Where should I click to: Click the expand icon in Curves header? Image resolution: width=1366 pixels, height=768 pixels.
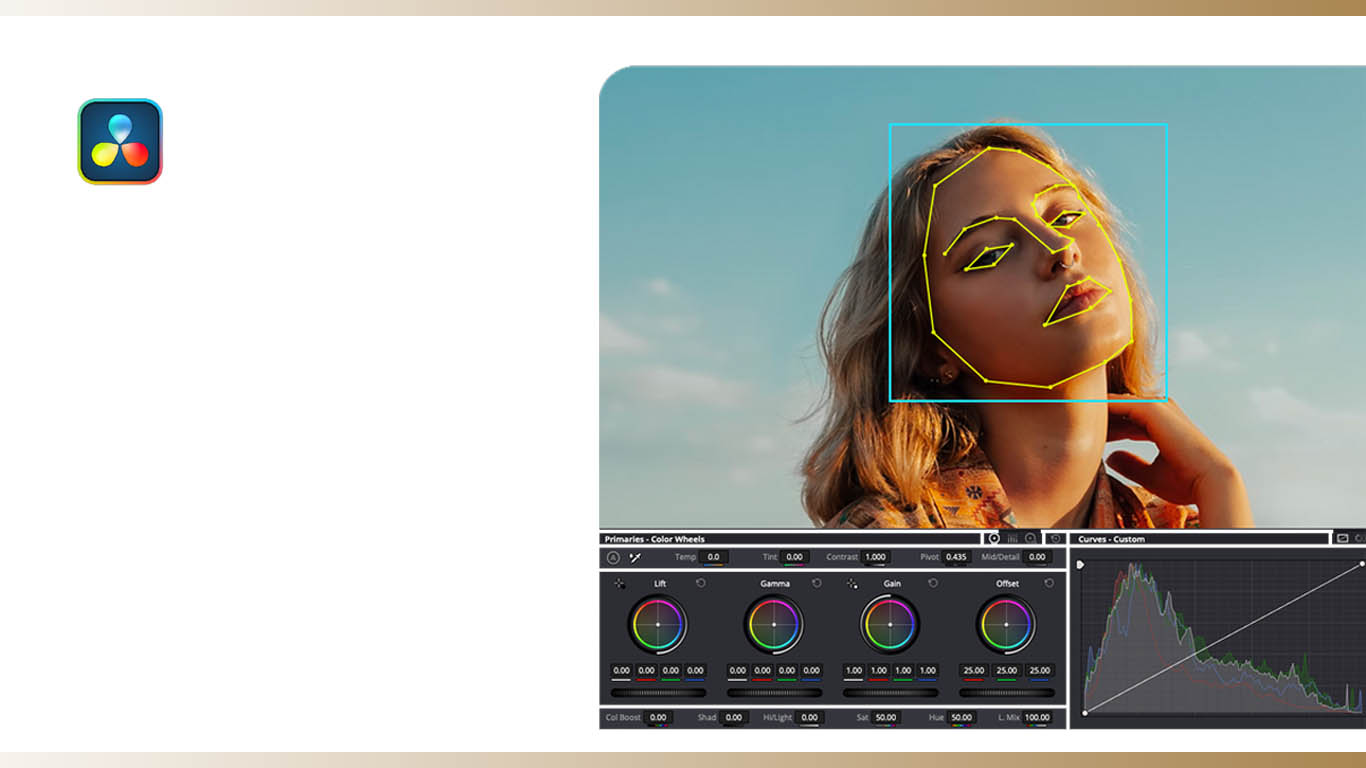(1344, 539)
